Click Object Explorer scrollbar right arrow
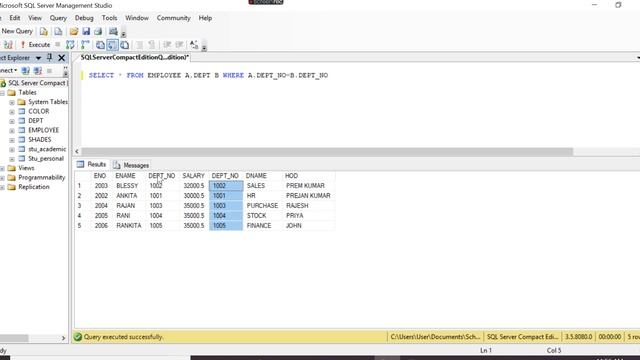The image size is (640, 360). 63,338
